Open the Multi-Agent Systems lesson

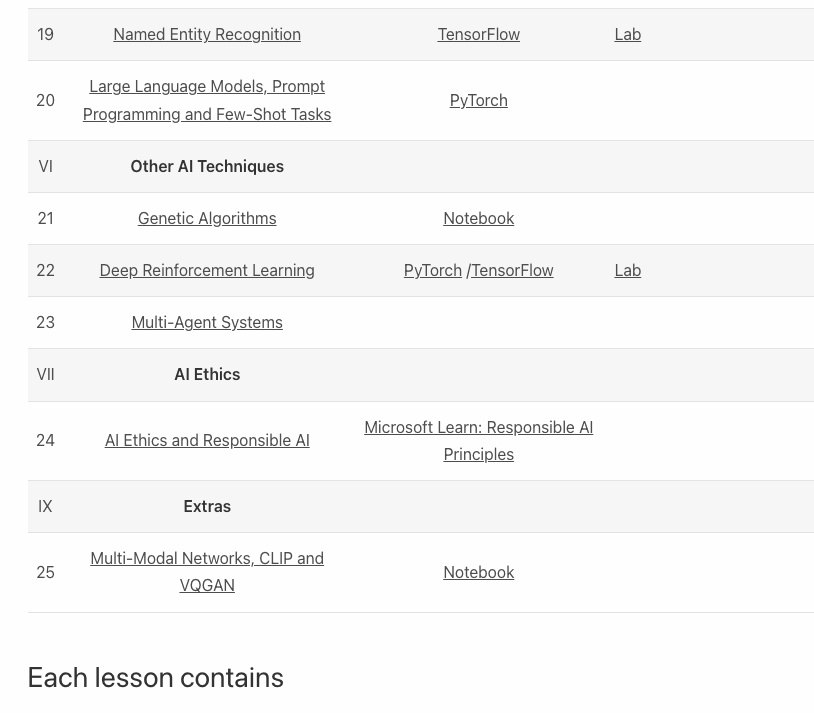click(x=207, y=322)
